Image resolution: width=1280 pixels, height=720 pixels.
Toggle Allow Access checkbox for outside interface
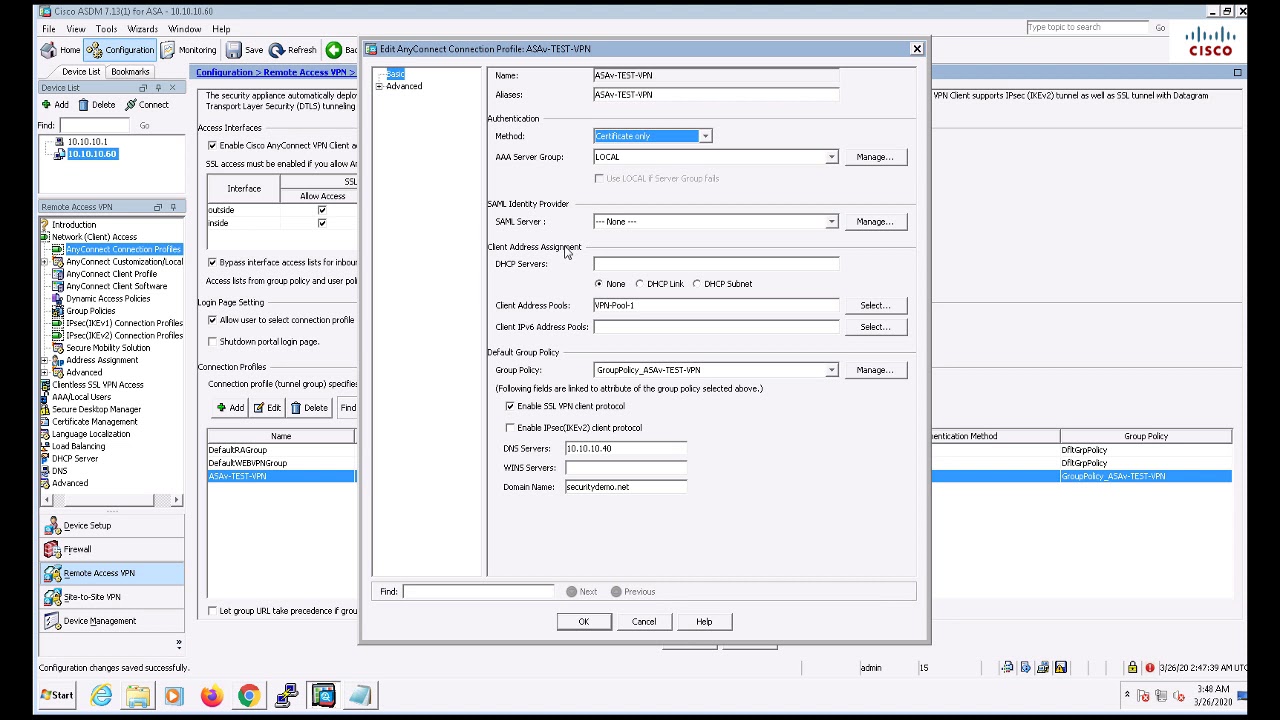click(x=322, y=210)
